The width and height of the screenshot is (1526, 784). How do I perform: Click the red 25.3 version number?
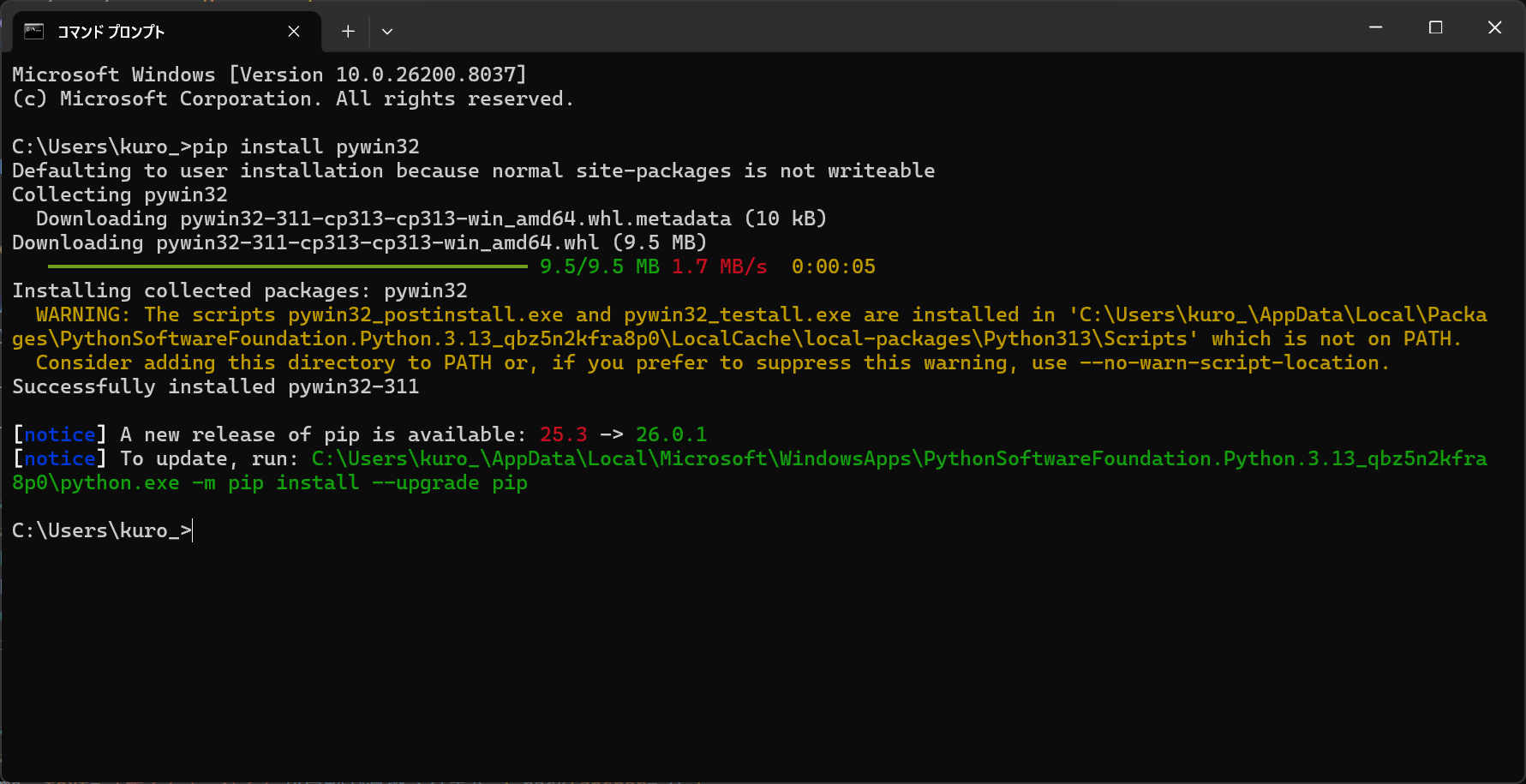tap(563, 434)
